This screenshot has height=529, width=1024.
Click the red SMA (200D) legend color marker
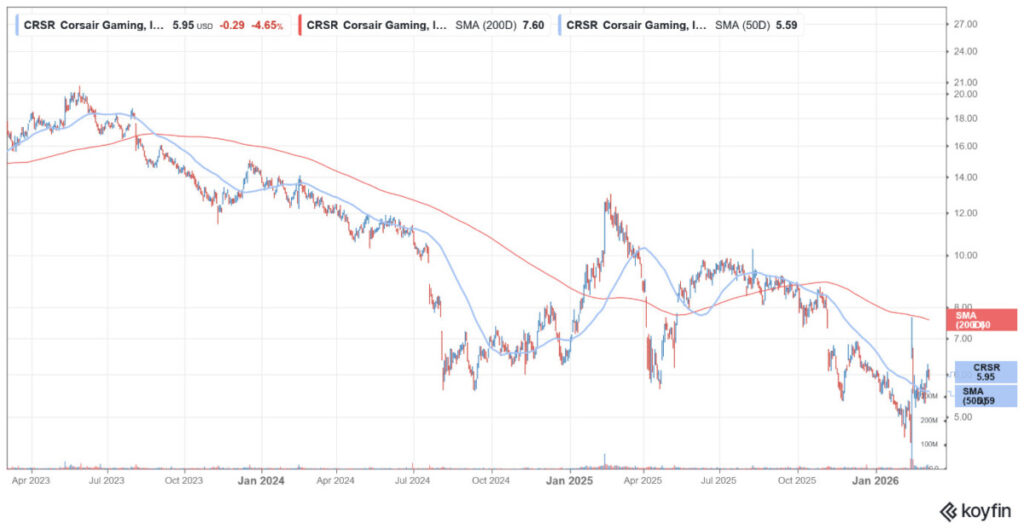299,23
